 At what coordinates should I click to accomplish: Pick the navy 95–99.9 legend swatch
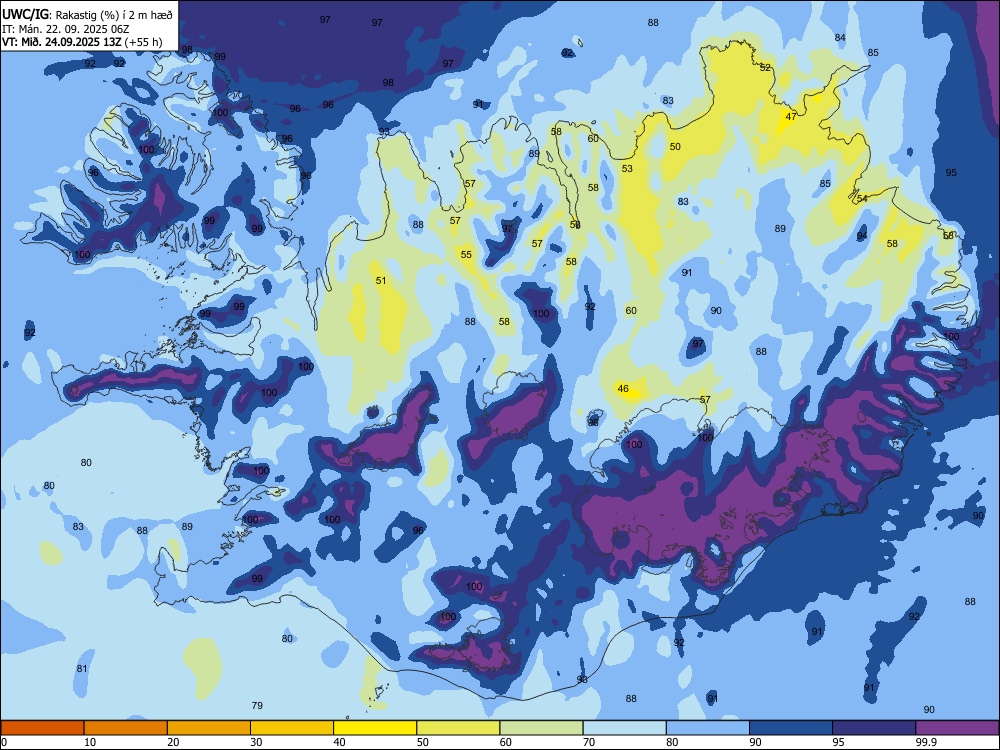tap(874, 728)
